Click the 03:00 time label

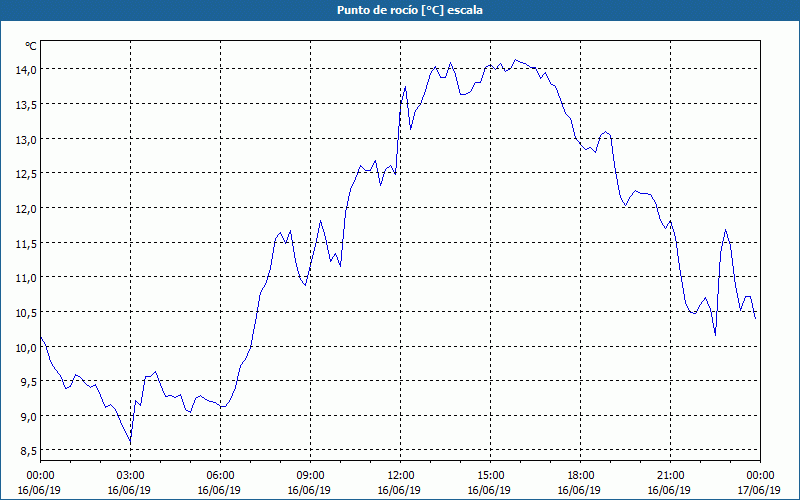(131, 476)
